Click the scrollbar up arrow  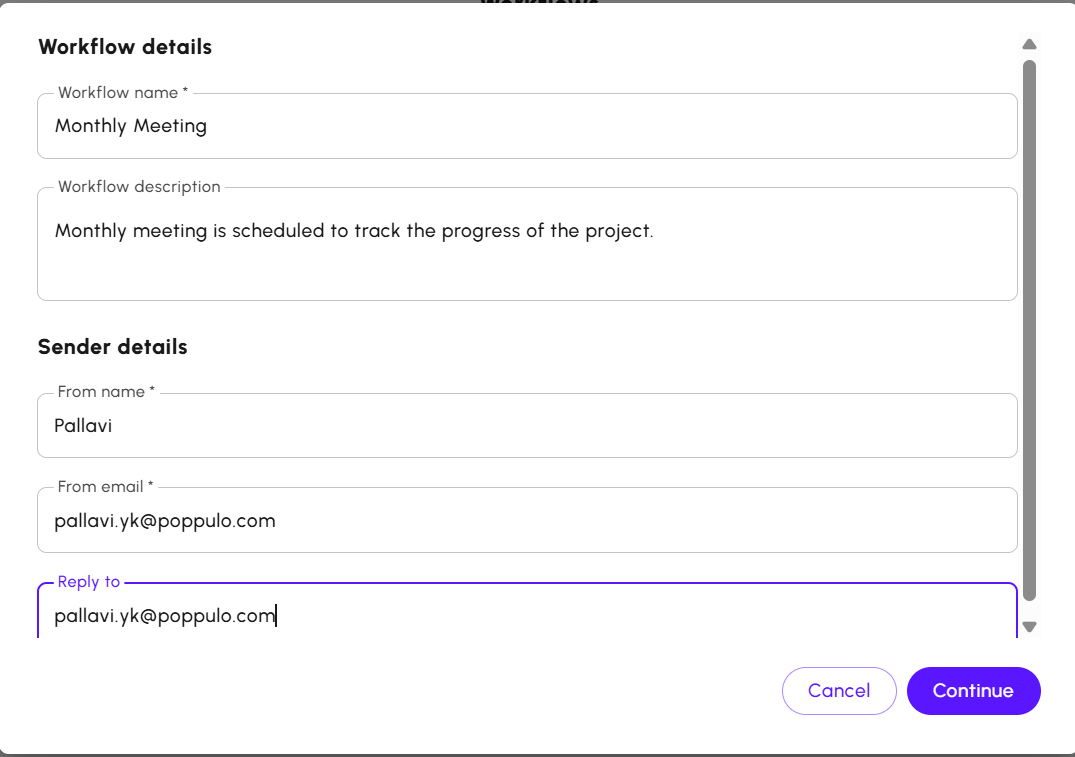pos(1029,44)
